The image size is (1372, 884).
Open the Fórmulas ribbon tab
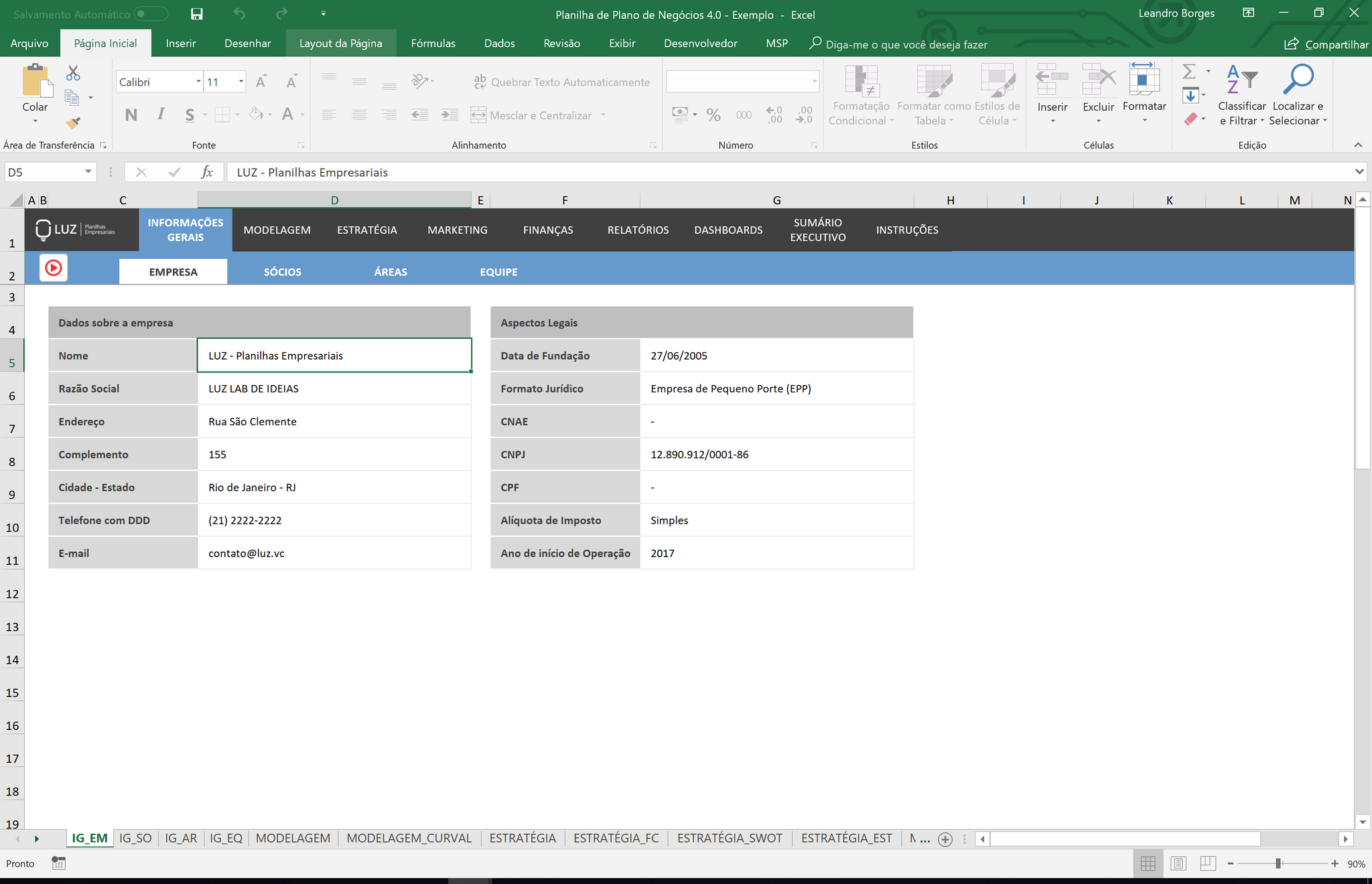433,44
